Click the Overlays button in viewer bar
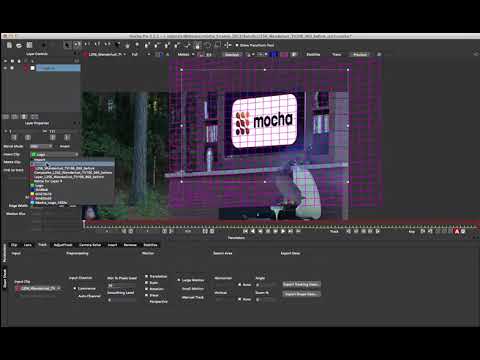Screen dimensions: 480x360 tap(232, 54)
